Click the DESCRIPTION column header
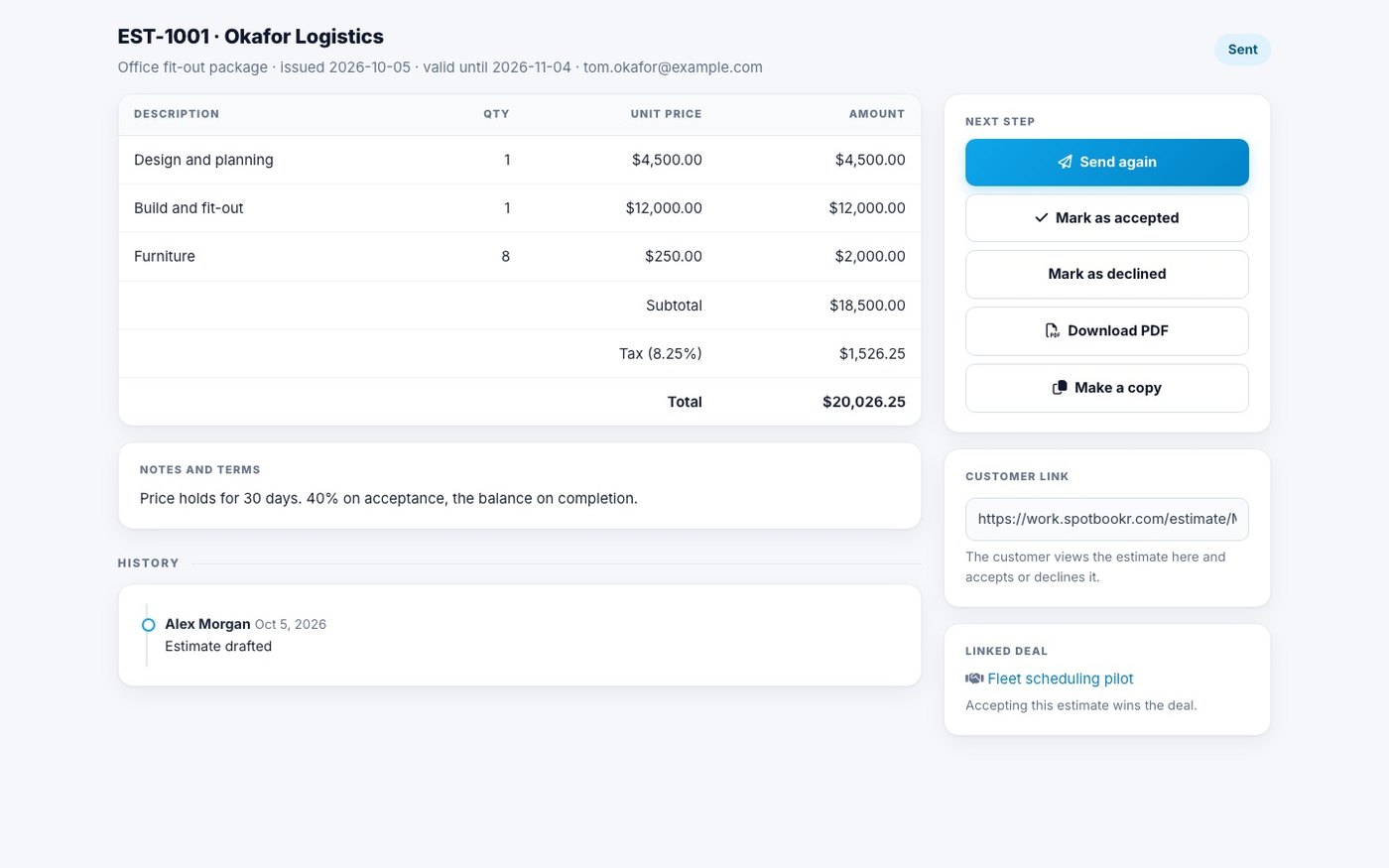Screen dimensions: 1389x868 point(177,114)
